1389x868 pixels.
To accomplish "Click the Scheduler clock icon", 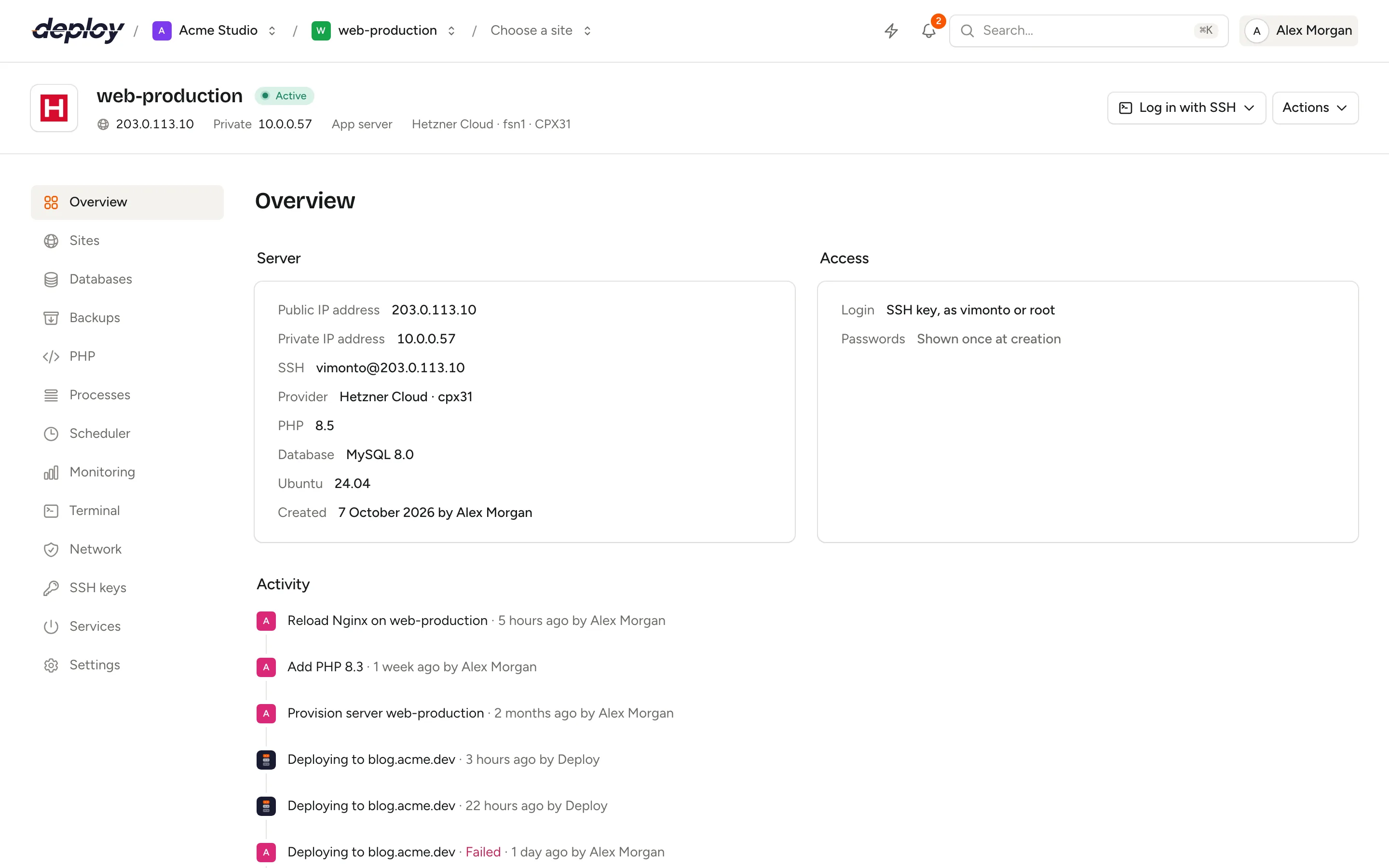I will click(x=51, y=434).
